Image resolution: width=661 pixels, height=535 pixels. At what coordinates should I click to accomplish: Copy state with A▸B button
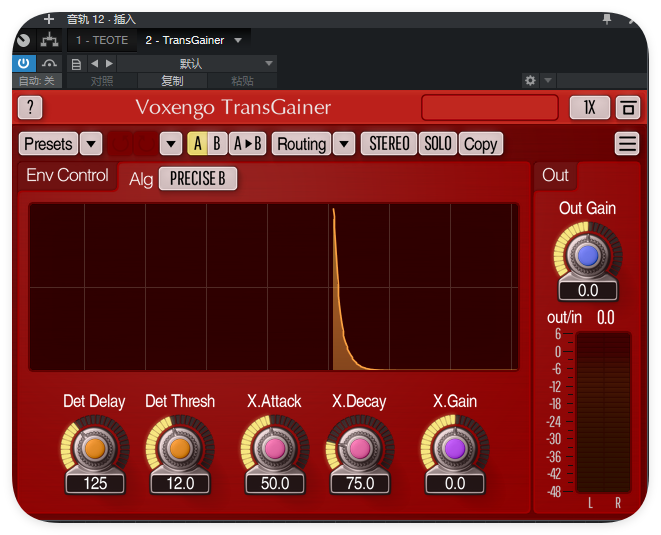(x=247, y=144)
